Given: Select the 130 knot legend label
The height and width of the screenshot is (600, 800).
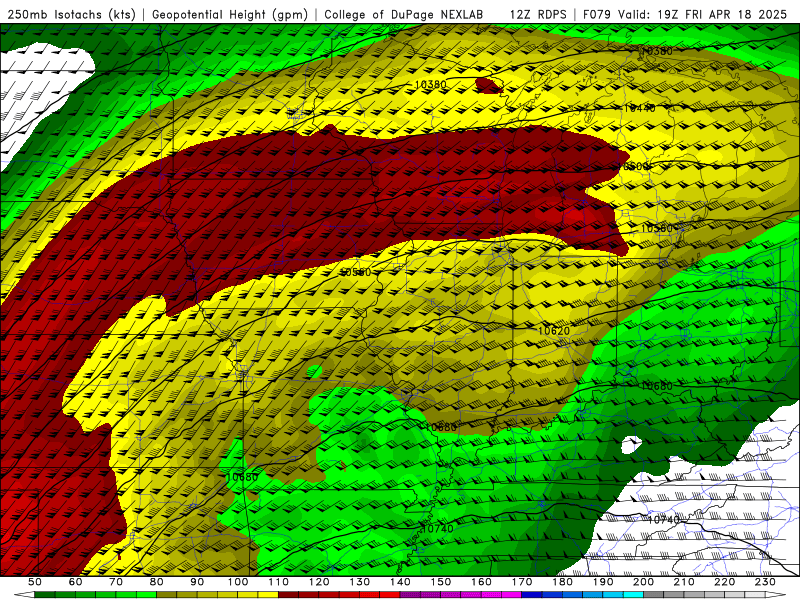Looking at the screenshot, I should (x=360, y=582).
